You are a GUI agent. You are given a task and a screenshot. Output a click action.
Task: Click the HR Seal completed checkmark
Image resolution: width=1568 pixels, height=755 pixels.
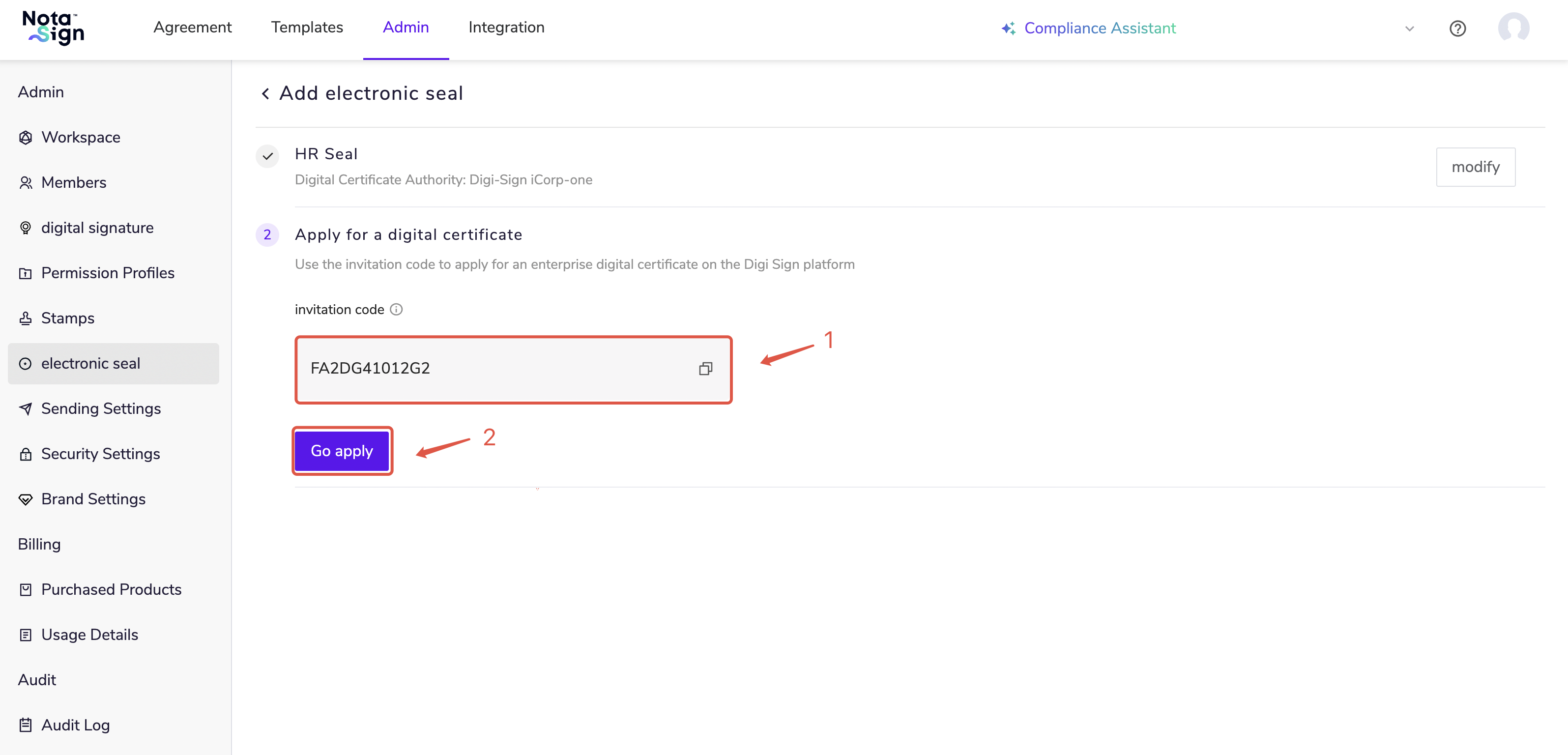267,156
